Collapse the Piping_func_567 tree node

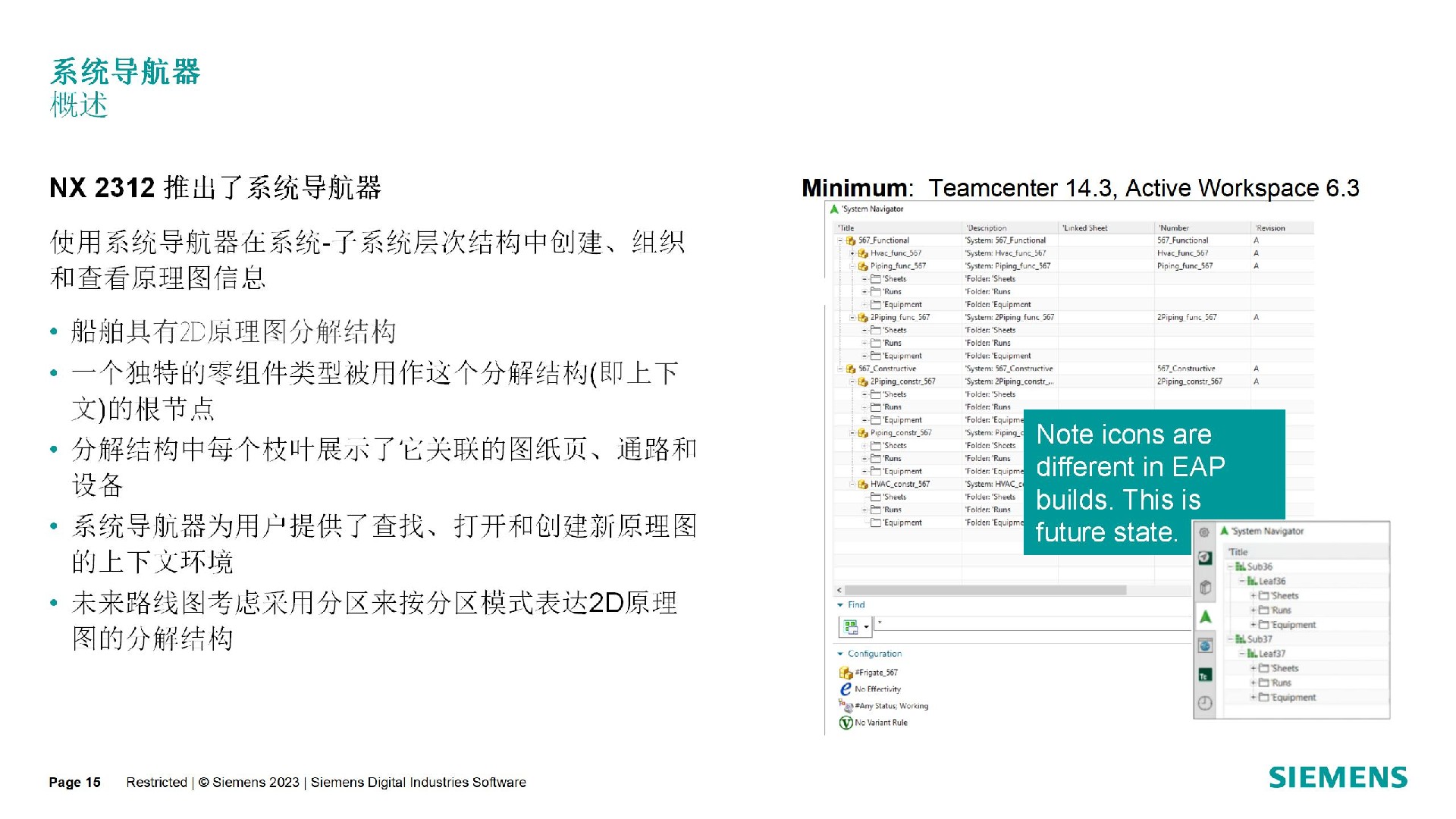click(x=852, y=267)
